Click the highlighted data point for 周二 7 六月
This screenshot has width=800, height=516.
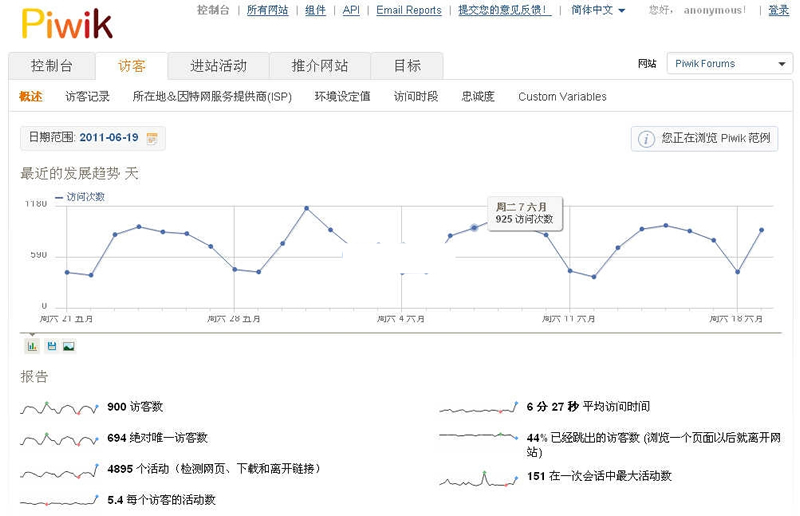(x=474, y=228)
